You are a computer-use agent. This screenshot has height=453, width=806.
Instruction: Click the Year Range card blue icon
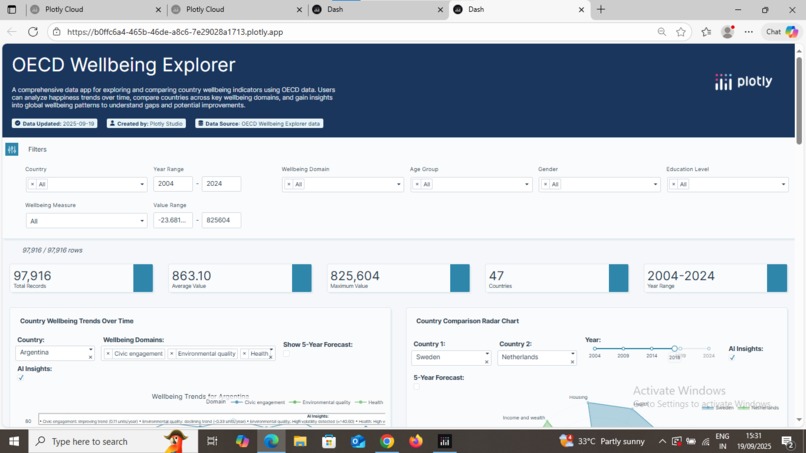[777, 278]
